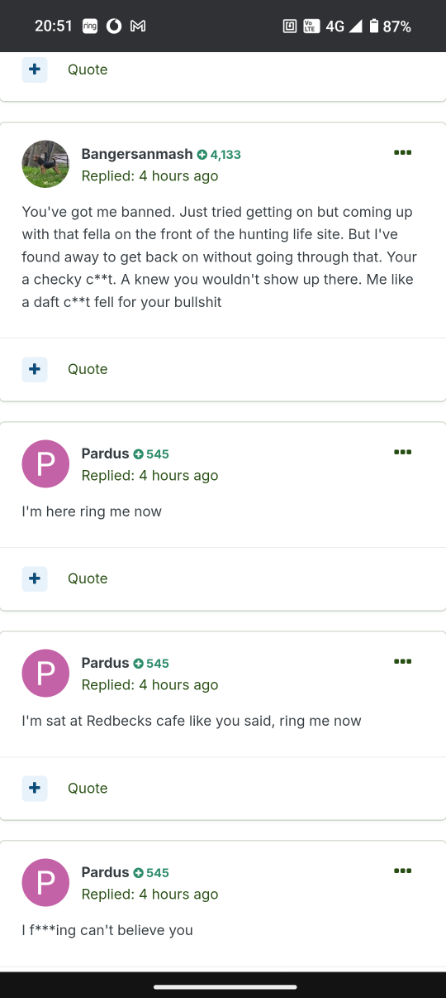Quote the "I'm here ring me now" reply
The image size is (446, 998).
[88, 579]
